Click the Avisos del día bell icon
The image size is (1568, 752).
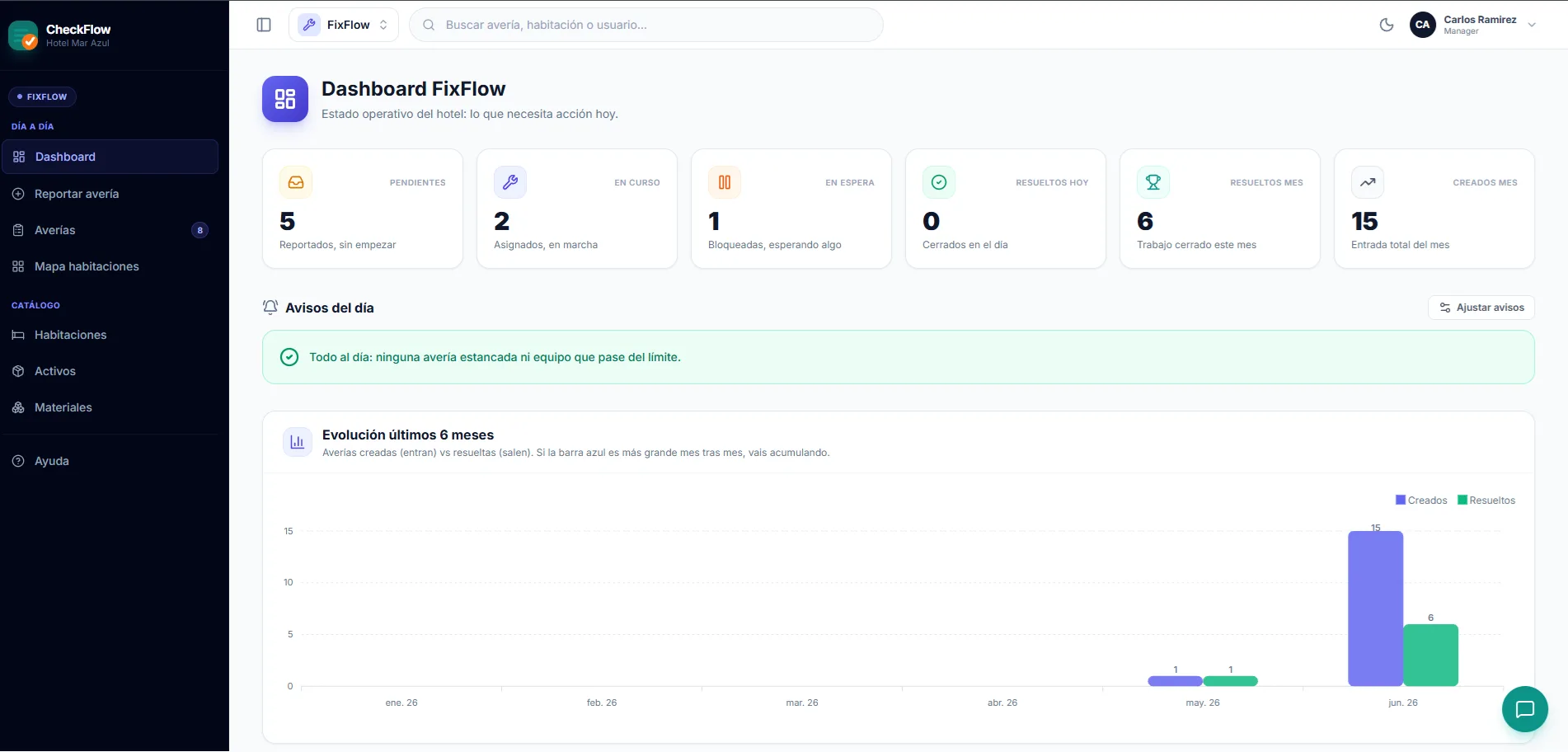click(270, 308)
